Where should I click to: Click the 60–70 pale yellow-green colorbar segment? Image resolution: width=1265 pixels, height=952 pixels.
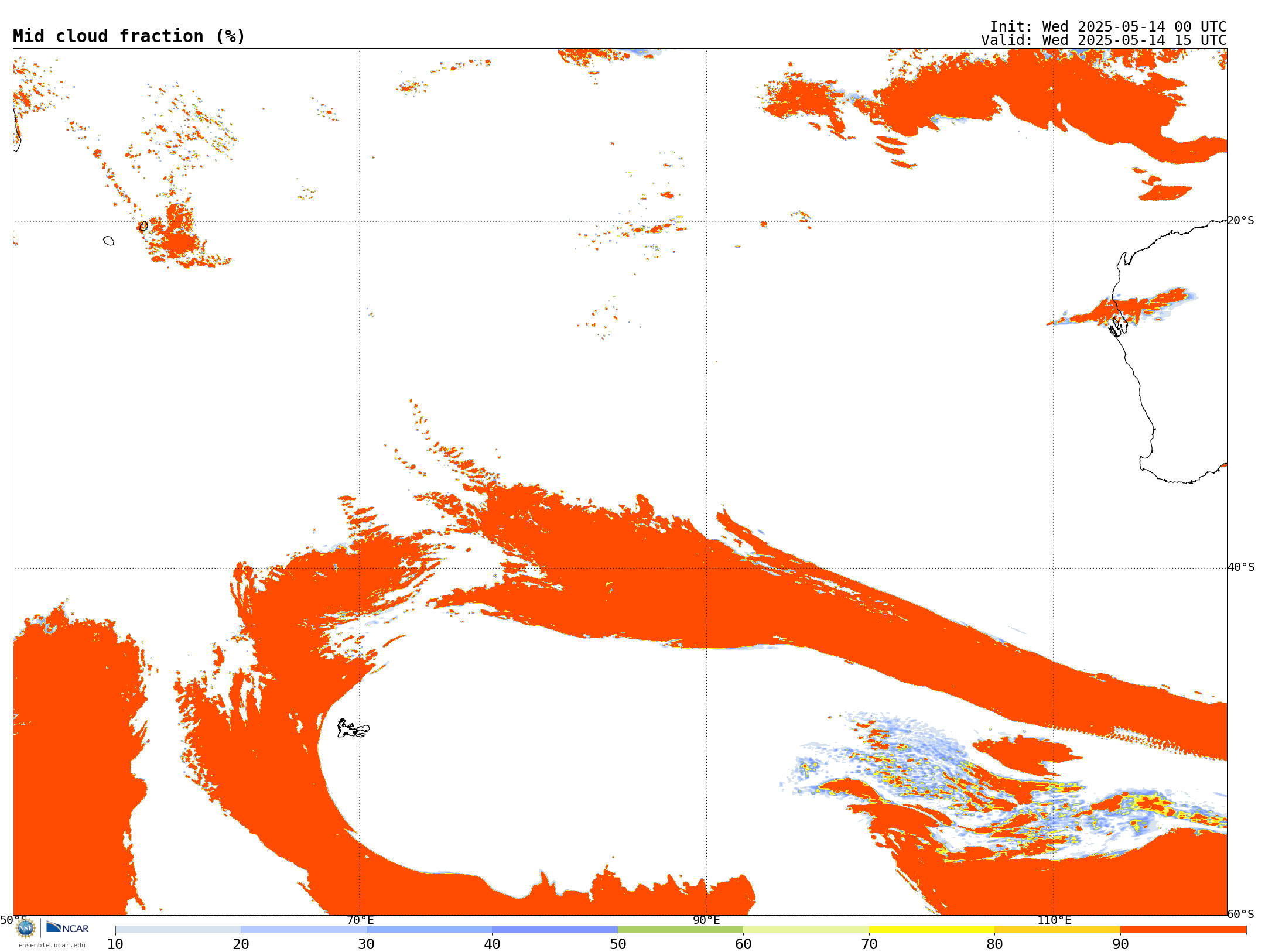[806, 930]
